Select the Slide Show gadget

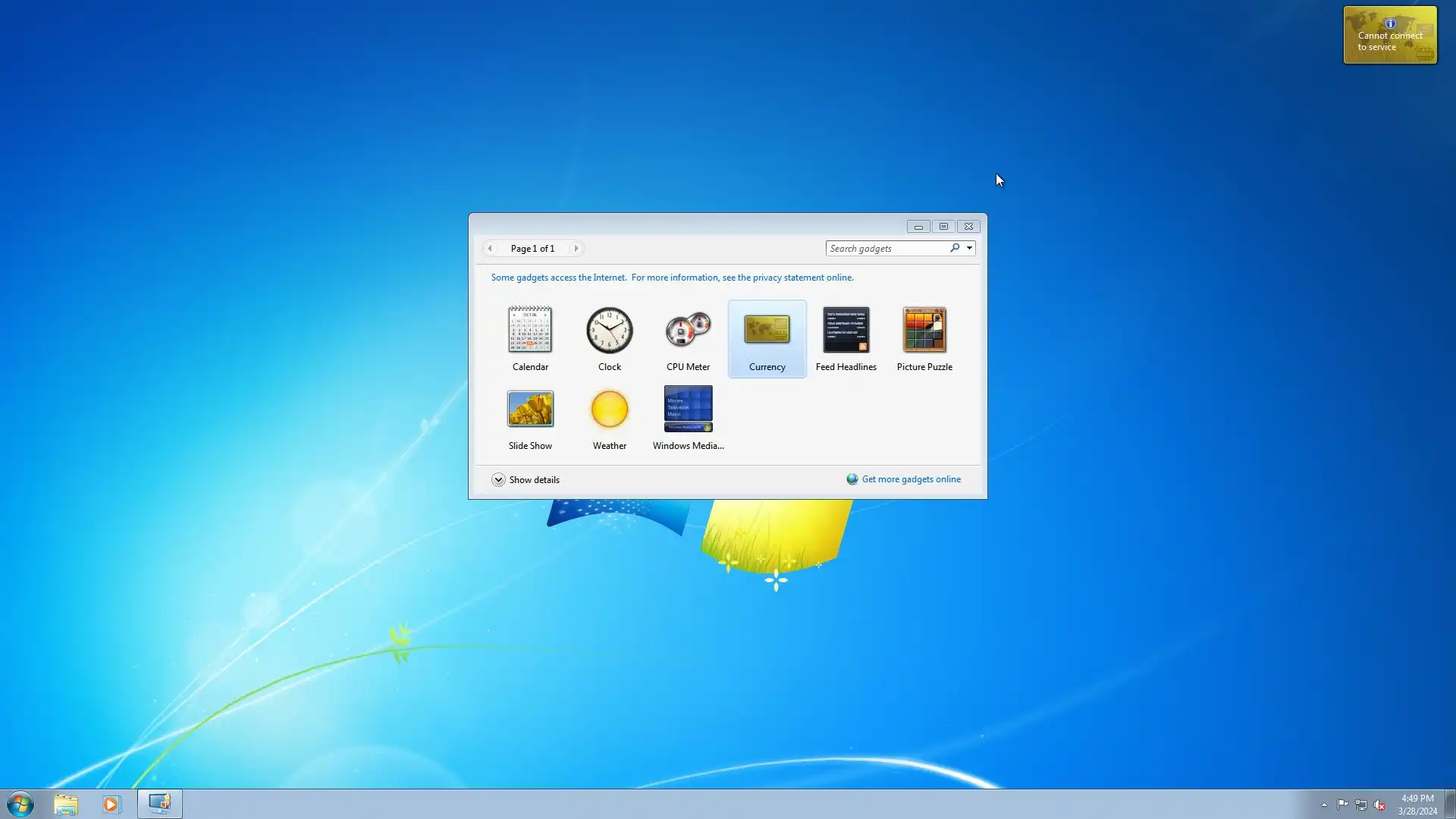[530, 409]
